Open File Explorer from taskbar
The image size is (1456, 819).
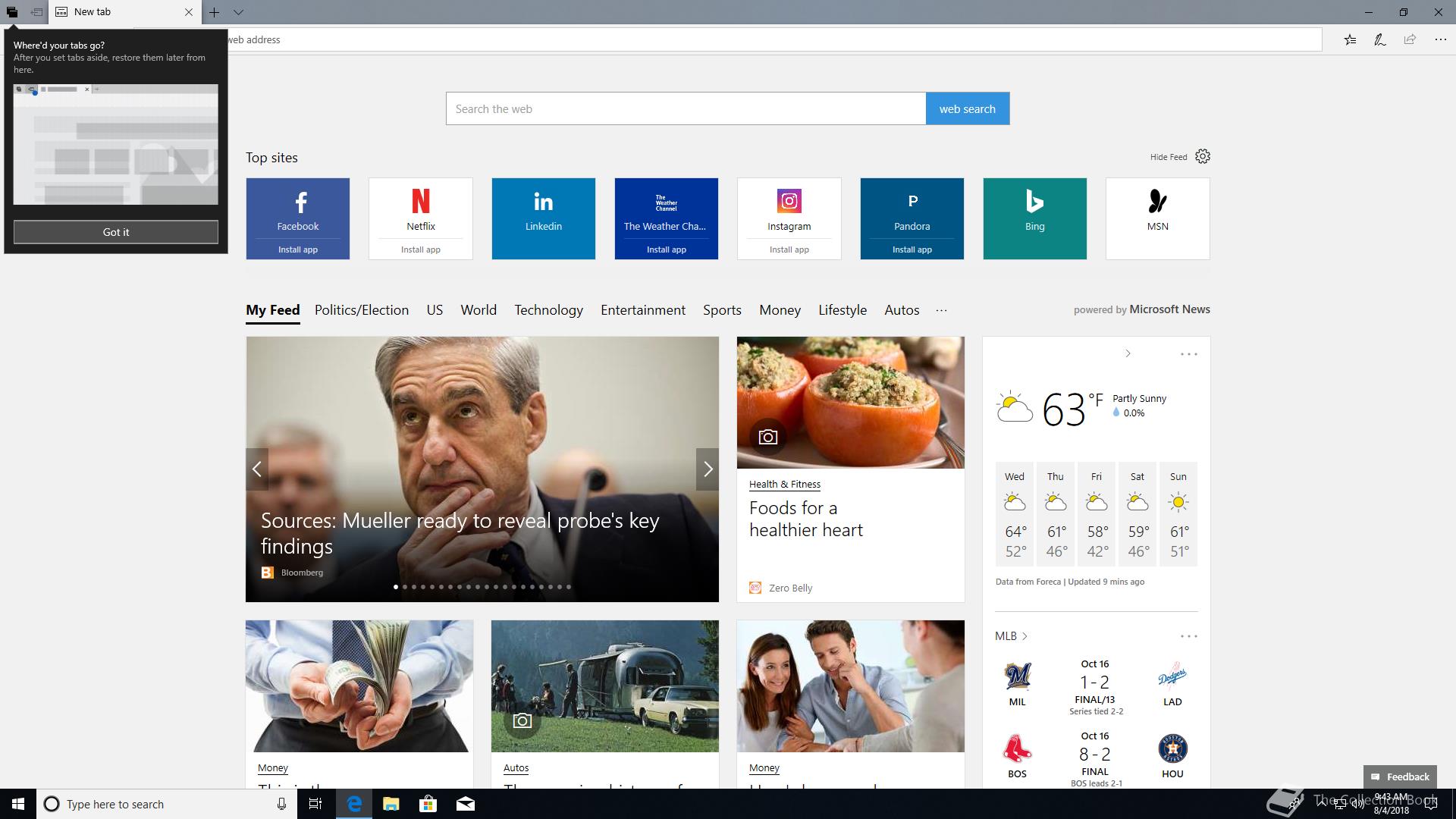391,804
